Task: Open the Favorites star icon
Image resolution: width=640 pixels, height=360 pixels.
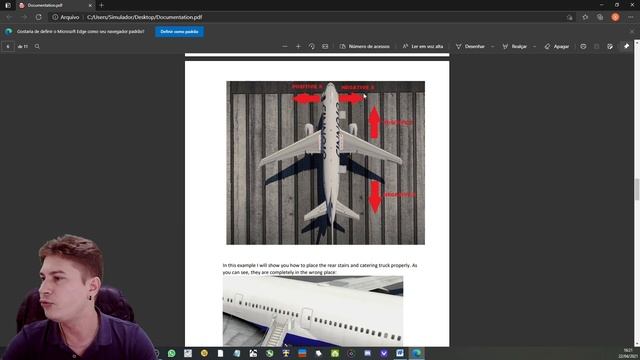Action: pos(585,17)
